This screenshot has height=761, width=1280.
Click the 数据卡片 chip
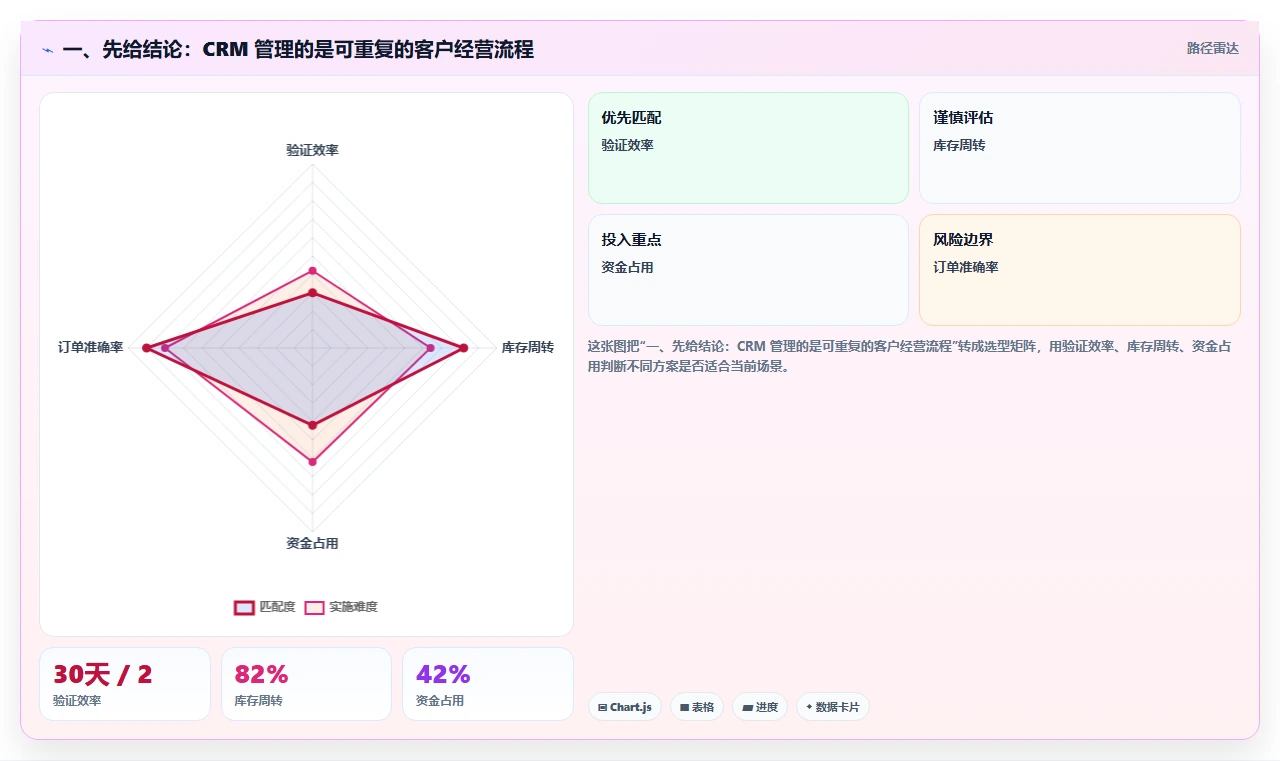(833, 707)
